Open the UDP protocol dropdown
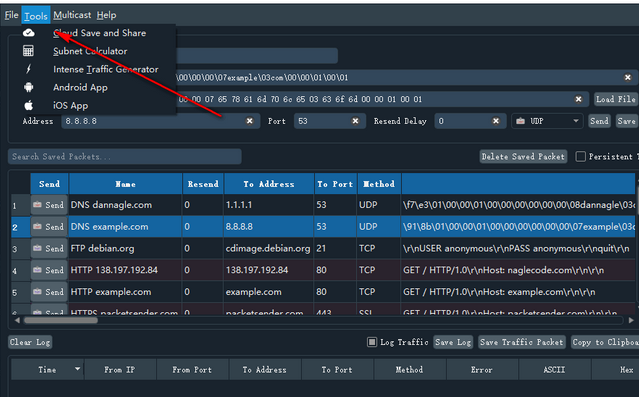The width and height of the screenshot is (639, 397). pyautogui.click(x=547, y=121)
